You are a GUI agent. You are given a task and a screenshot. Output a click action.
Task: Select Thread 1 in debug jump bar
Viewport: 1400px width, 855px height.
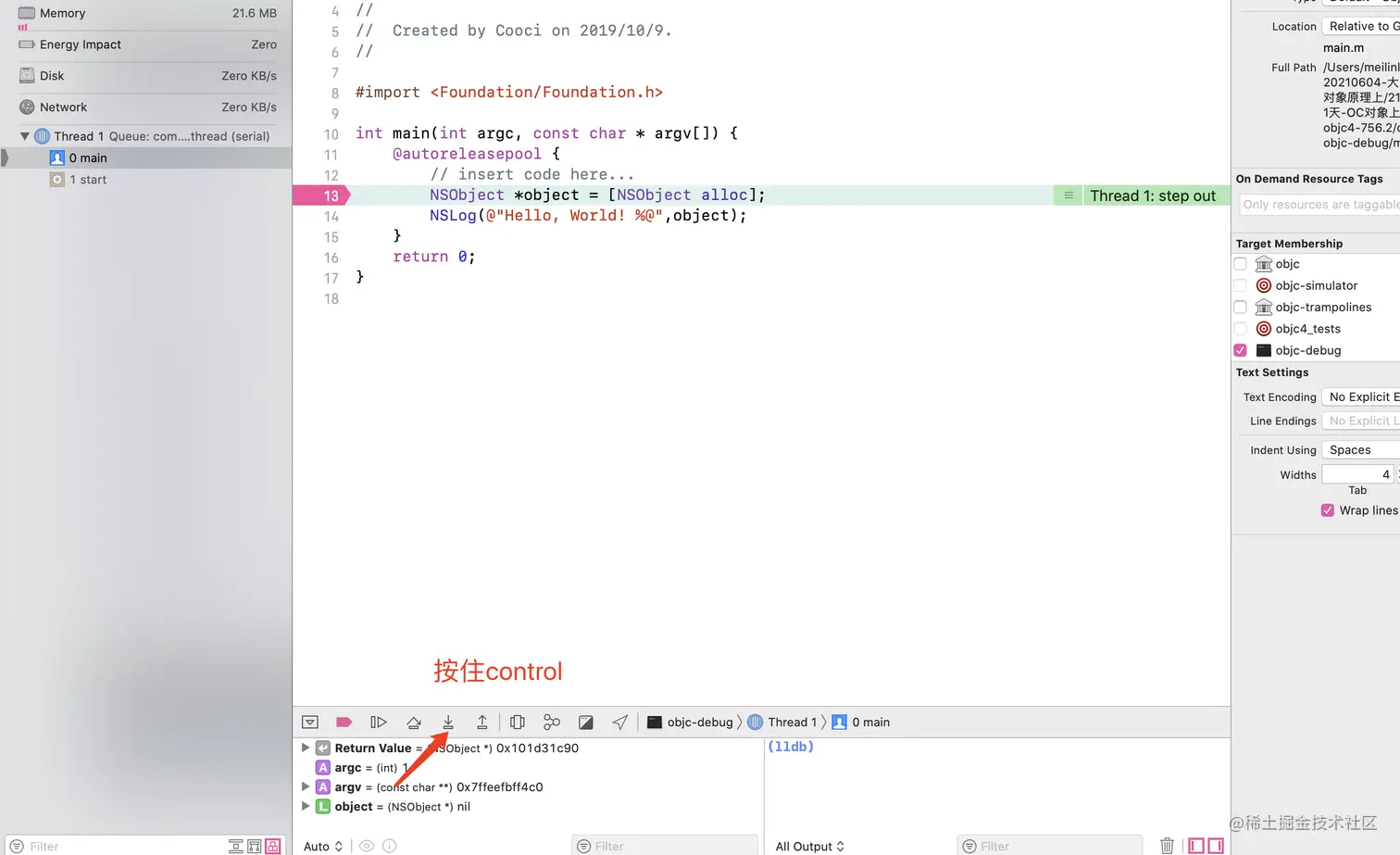[x=782, y=723]
